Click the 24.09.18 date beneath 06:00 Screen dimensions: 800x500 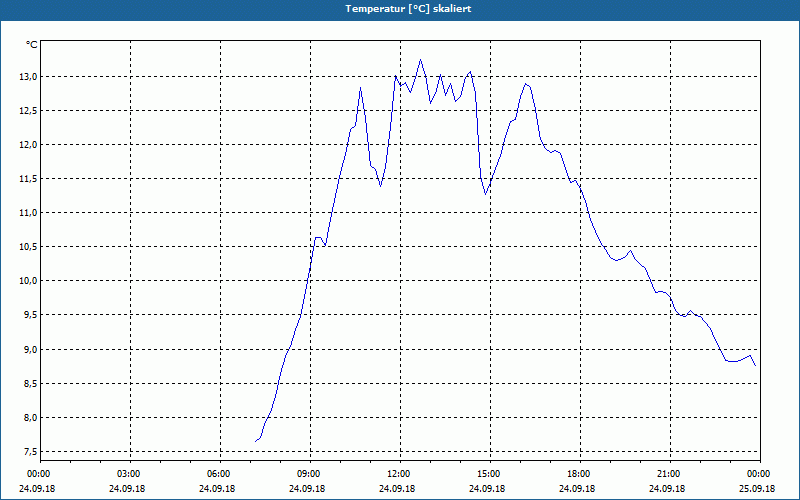tap(217, 489)
